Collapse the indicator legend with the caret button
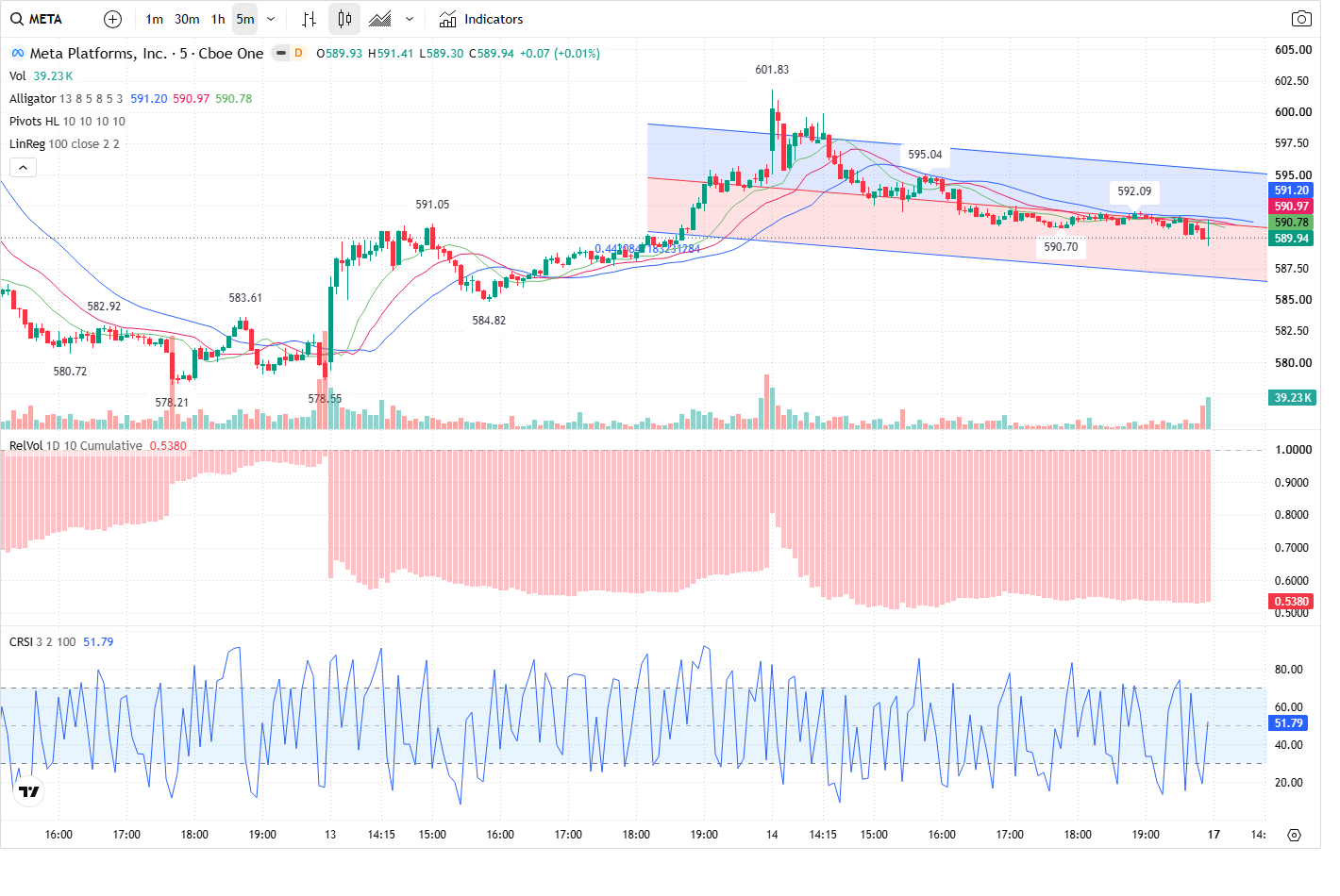The height and width of the screenshot is (896, 1340). [23, 167]
